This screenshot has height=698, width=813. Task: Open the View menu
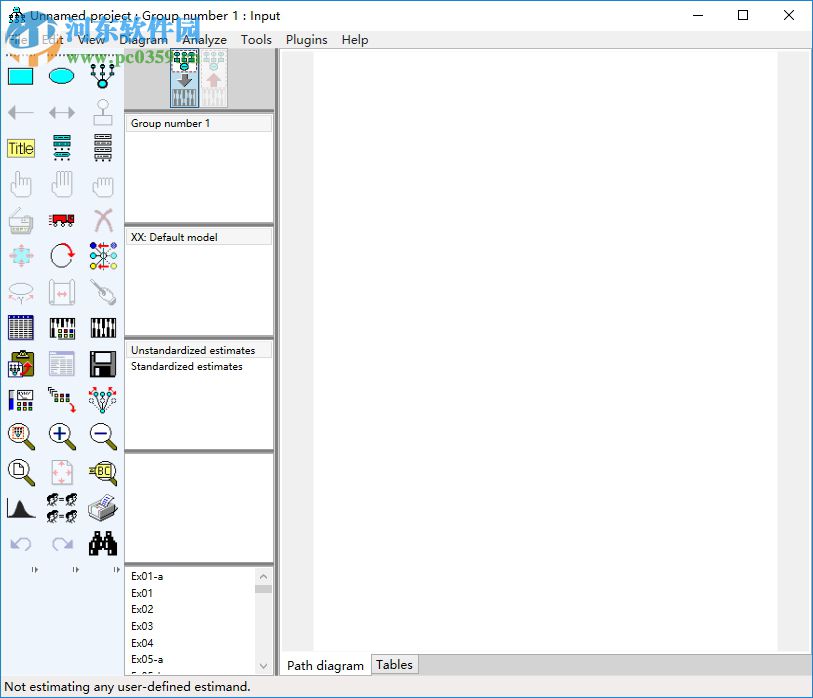(x=91, y=40)
